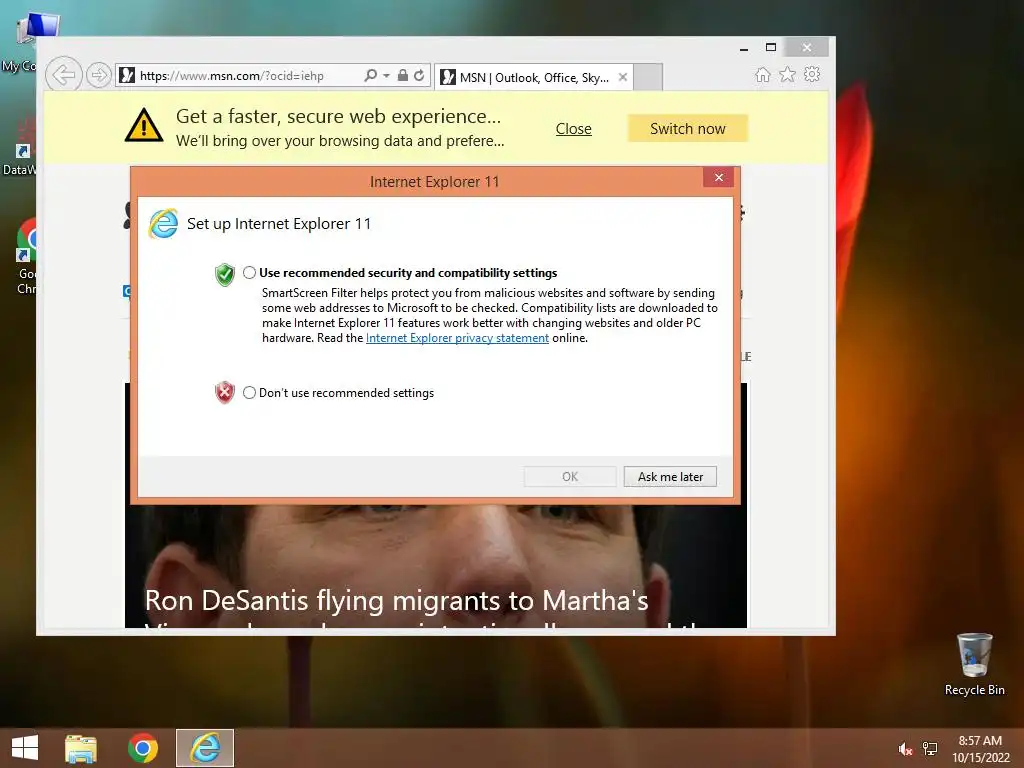Click Ron DeSantis flying migrants headline
The image size is (1024, 768).
pos(396,601)
